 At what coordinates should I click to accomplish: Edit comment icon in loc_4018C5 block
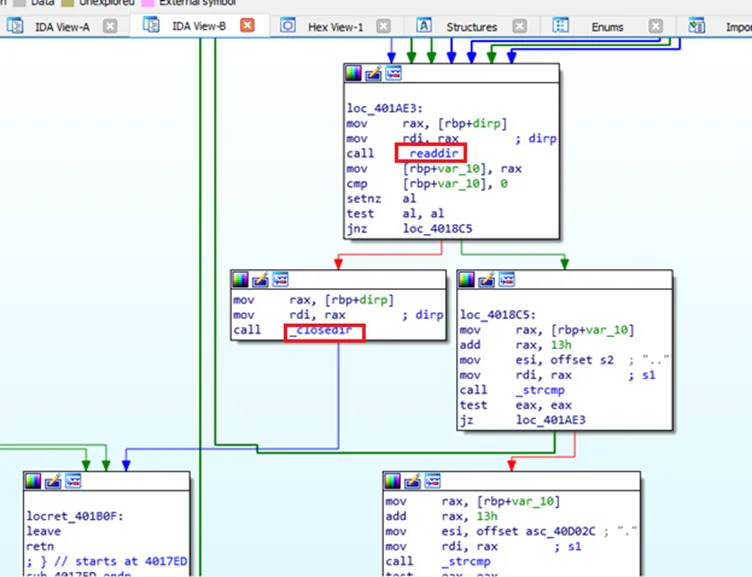pyautogui.click(x=486, y=279)
